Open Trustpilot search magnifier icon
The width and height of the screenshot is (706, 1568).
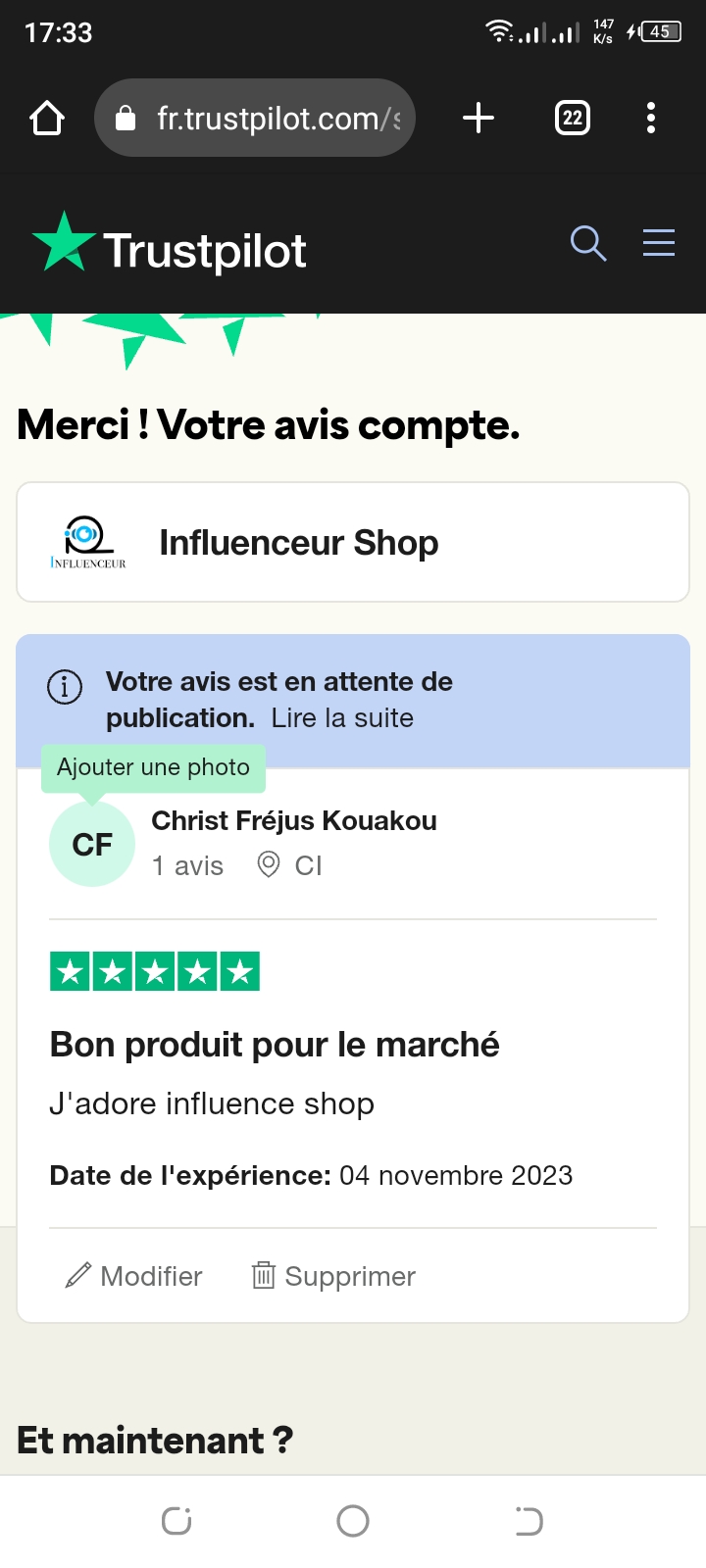point(588,243)
